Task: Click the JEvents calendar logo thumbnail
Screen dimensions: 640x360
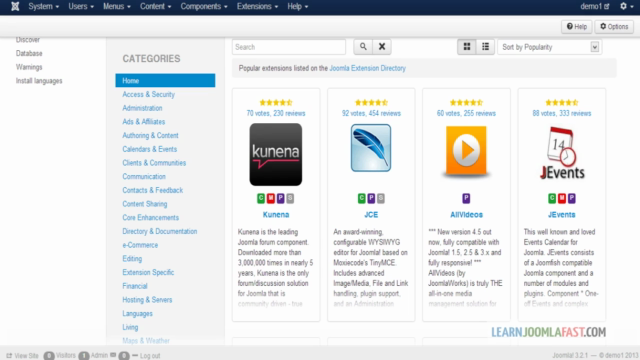Action: pyautogui.click(x=562, y=153)
